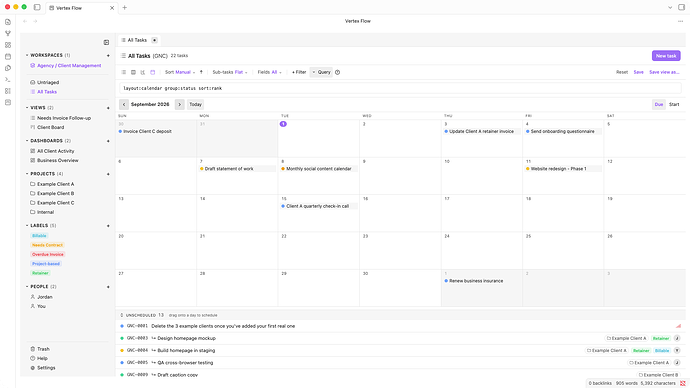Open command terminal icon in left ribbon
This screenshot has width=690, height=388.
point(8,80)
